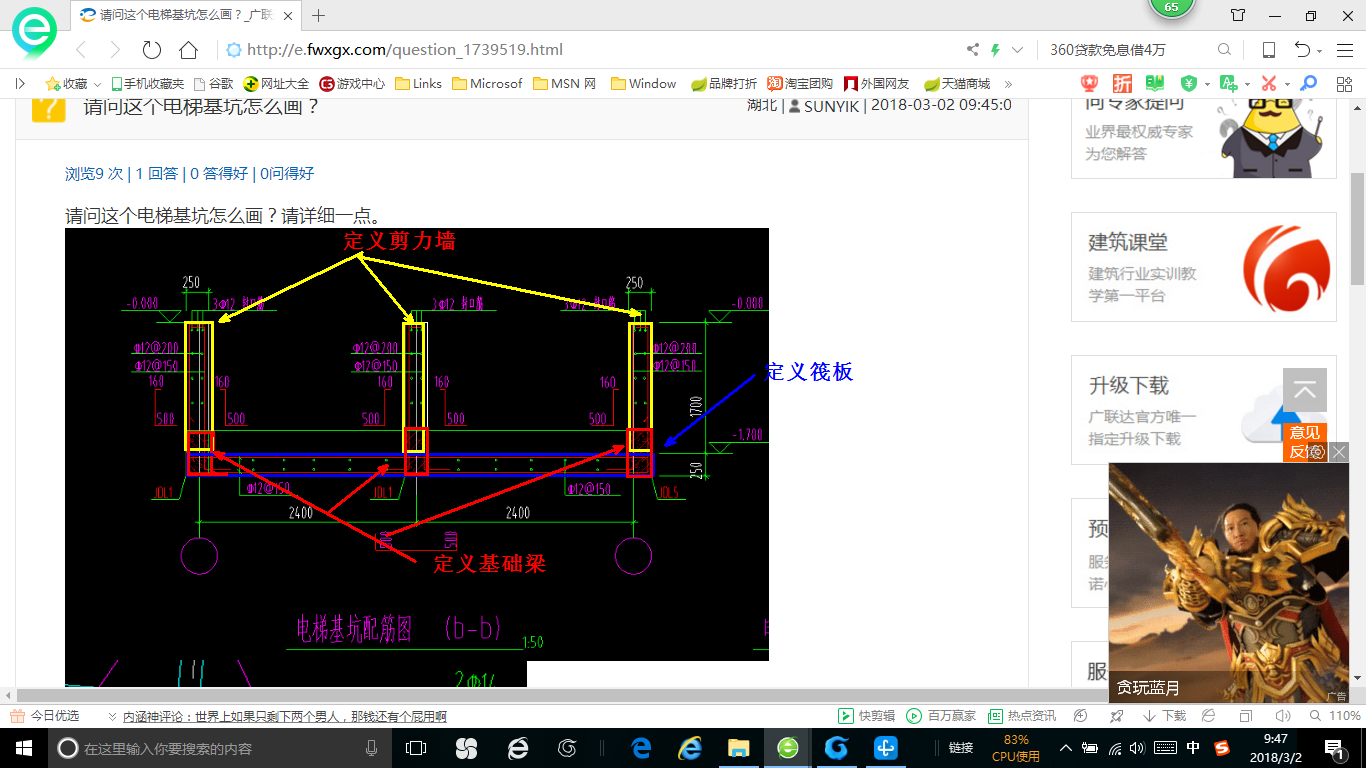Click the orange 意见反馈 feedback button

[x=1305, y=442]
